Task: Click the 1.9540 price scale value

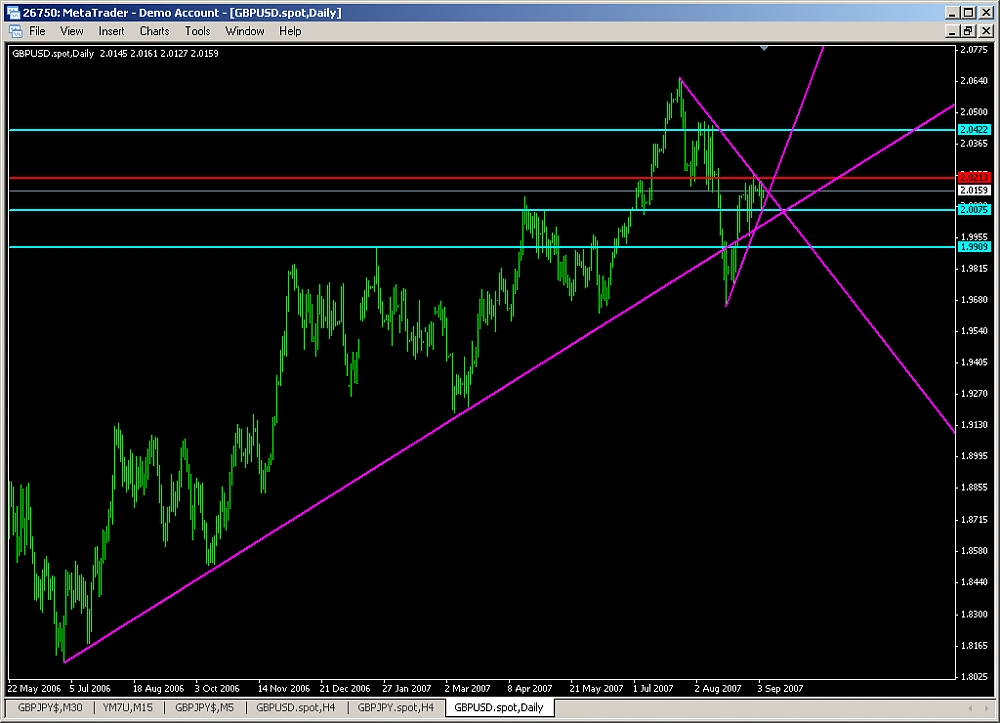Action: pos(974,331)
